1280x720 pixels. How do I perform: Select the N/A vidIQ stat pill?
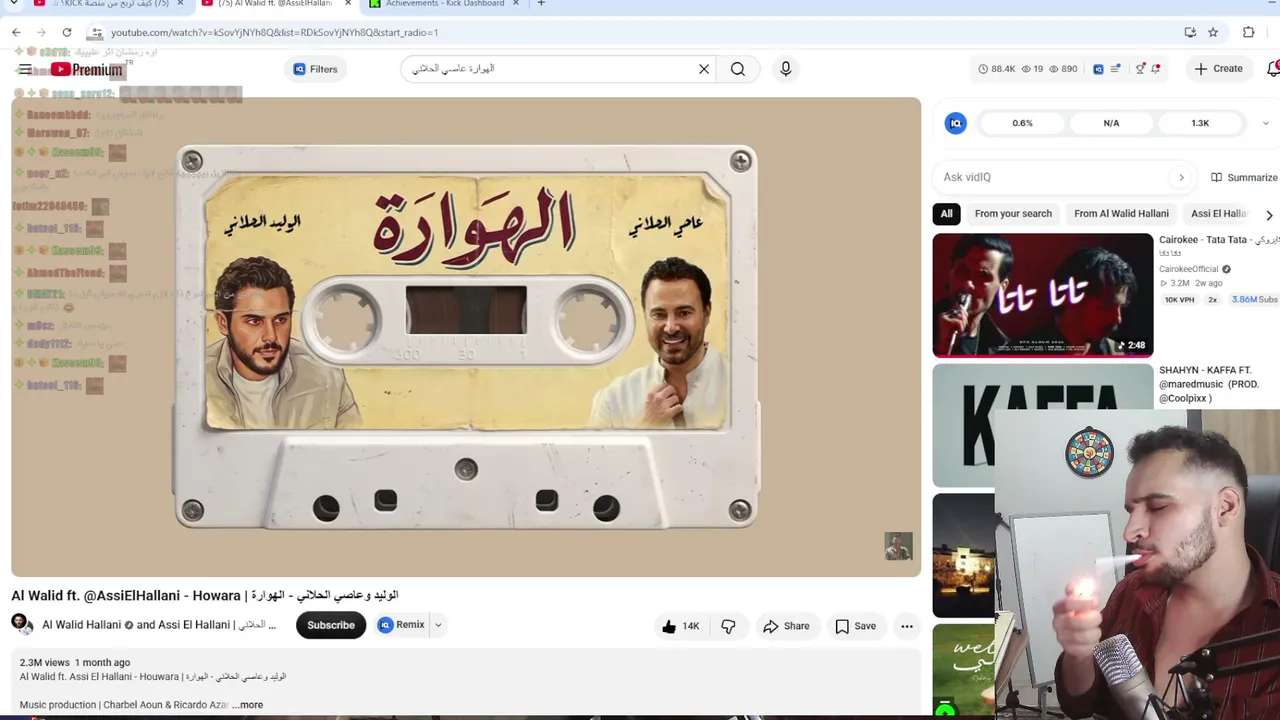click(1111, 123)
